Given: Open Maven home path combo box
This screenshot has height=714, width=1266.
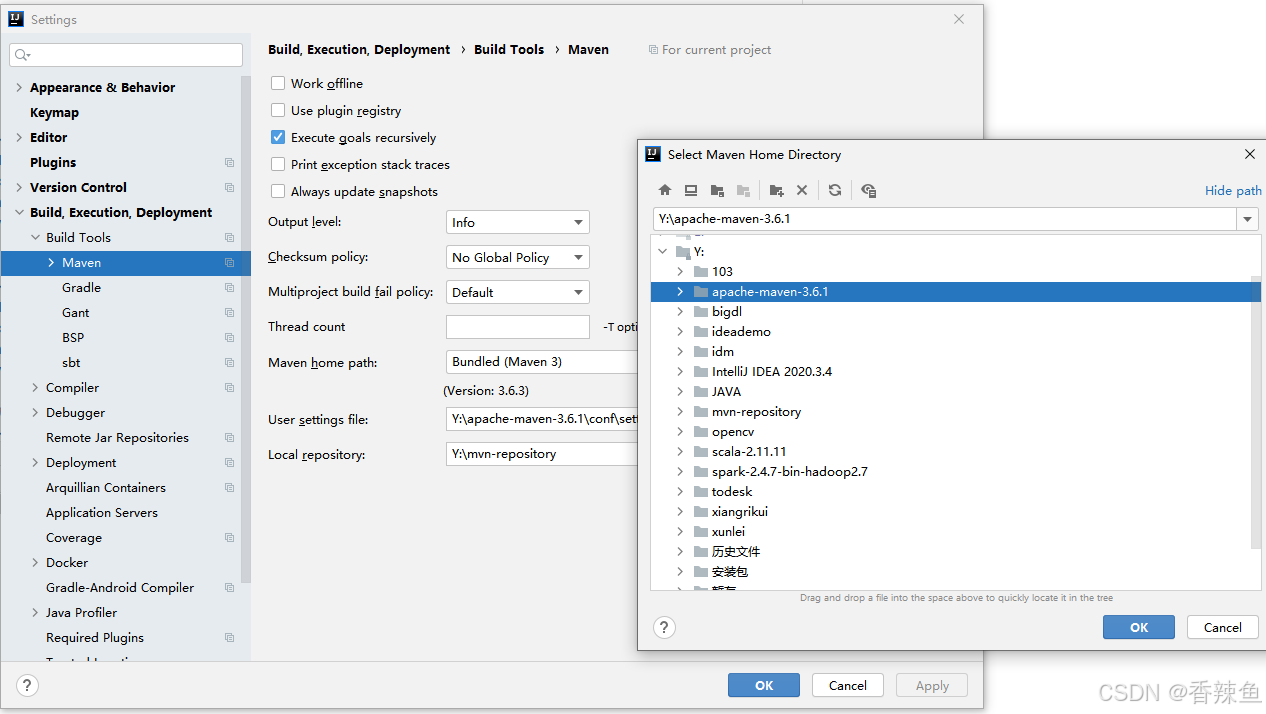Looking at the screenshot, I should 542,361.
